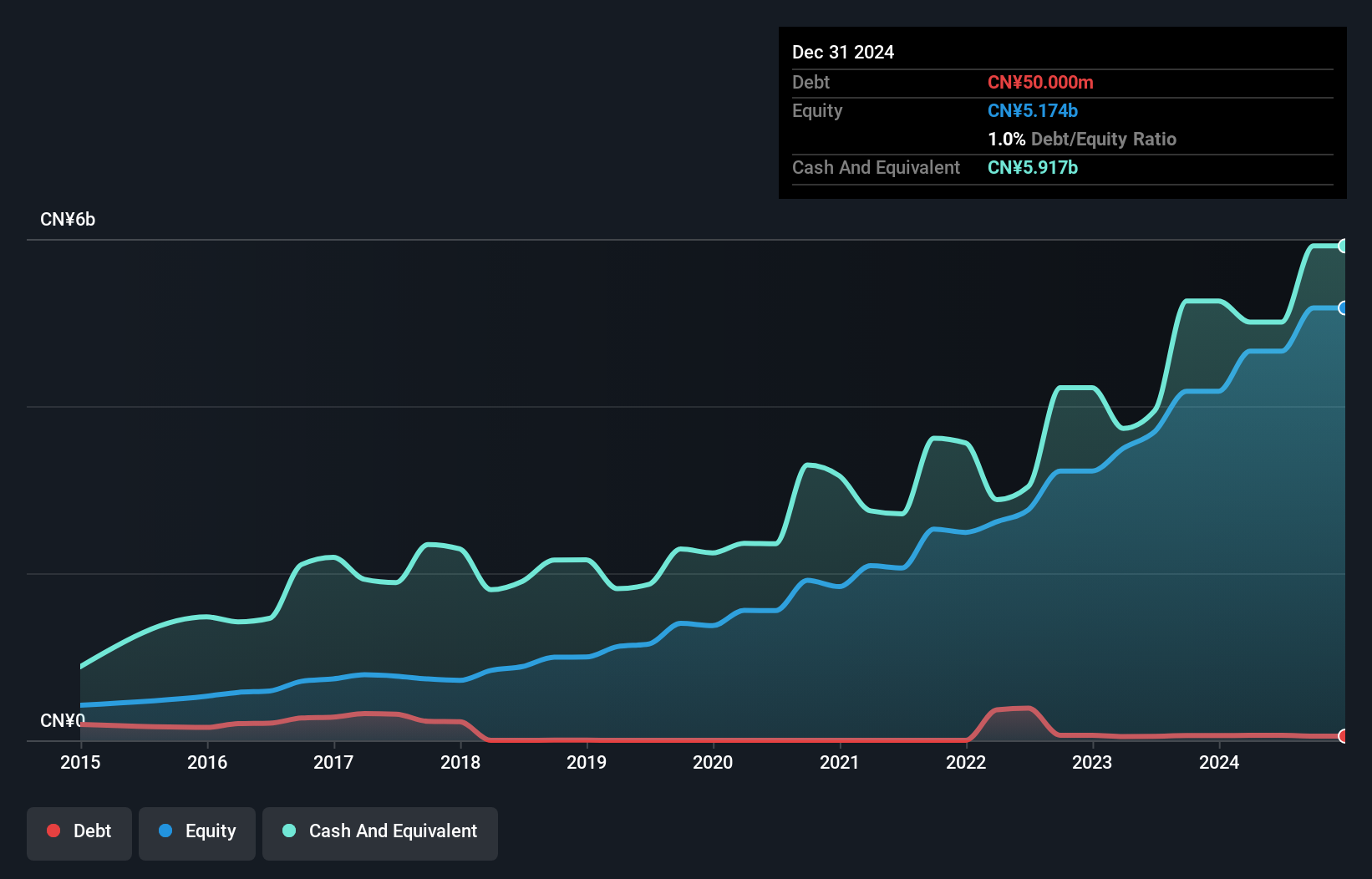This screenshot has height=879, width=1372.
Task: Click the 2024 x-axis label
Action: (1219, 762)
